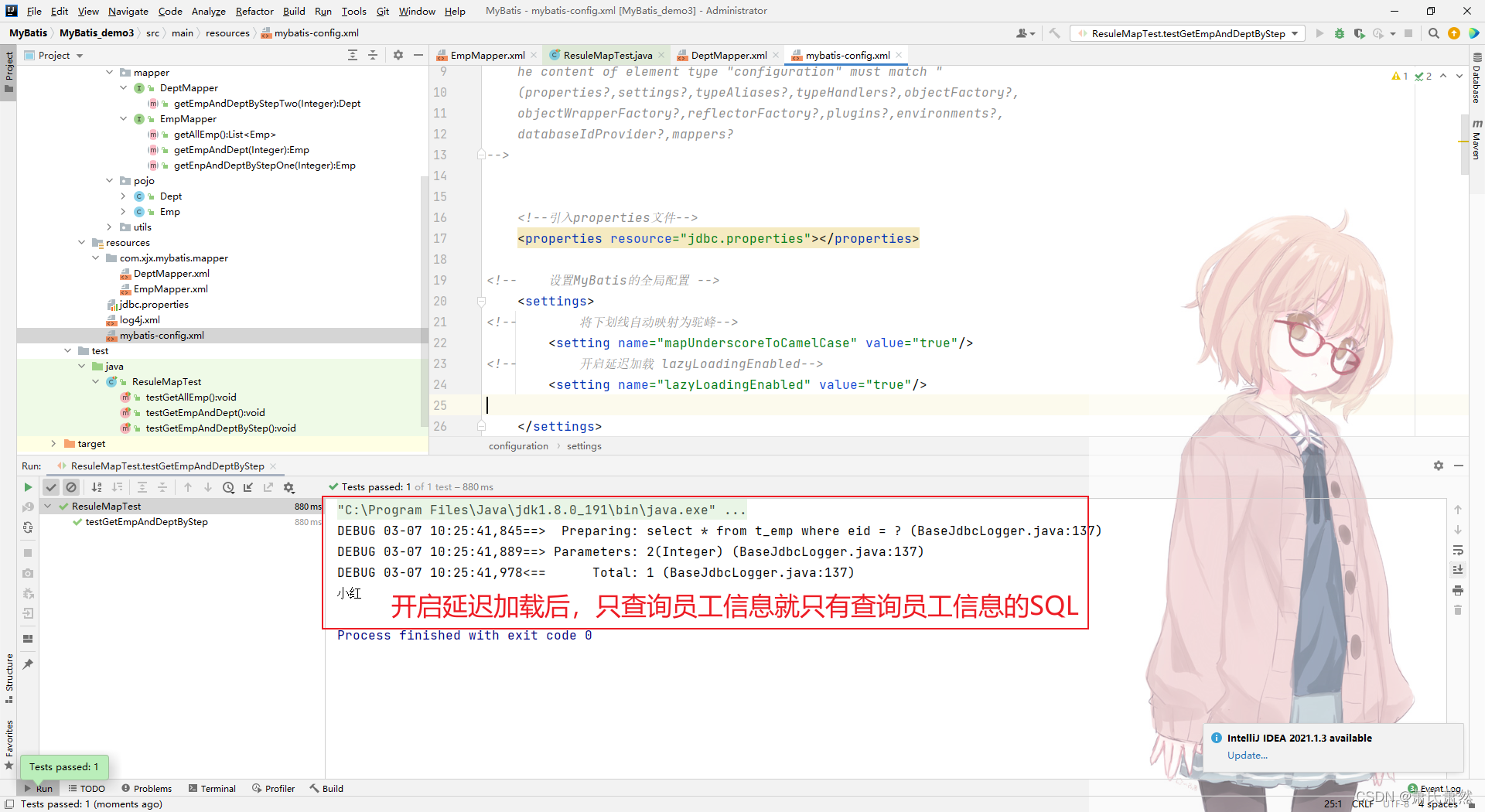
Task: Open the user account dropdown icon
Action: [x=1026, y=33]
